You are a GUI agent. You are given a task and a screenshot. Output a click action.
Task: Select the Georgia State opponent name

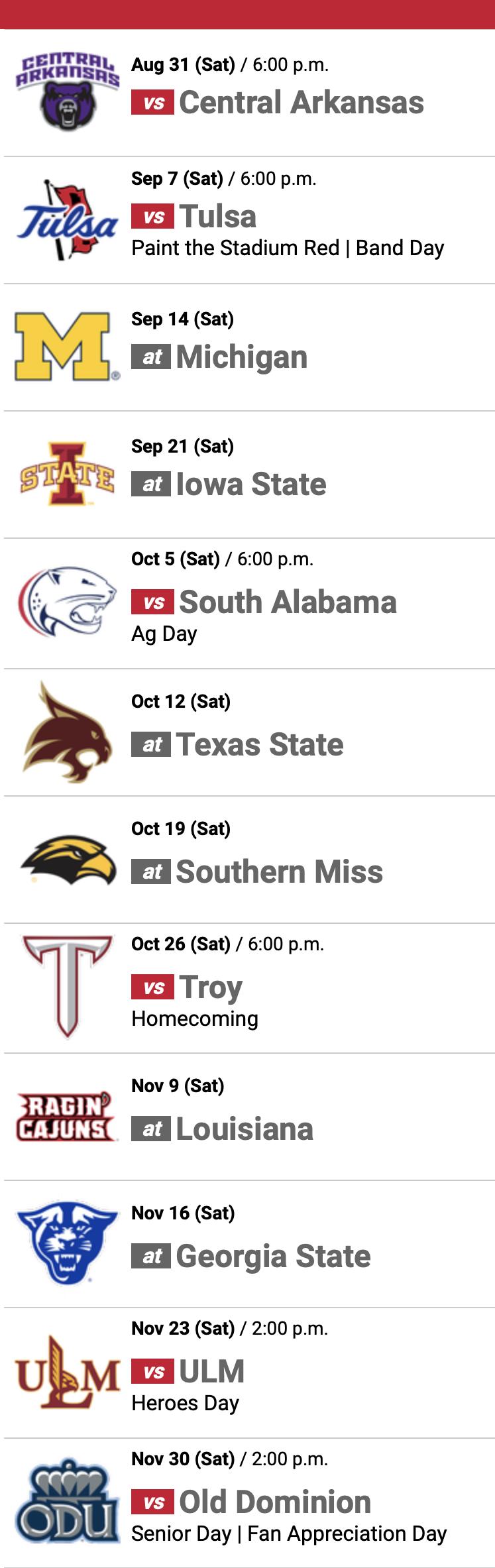tap(273, 1256)
